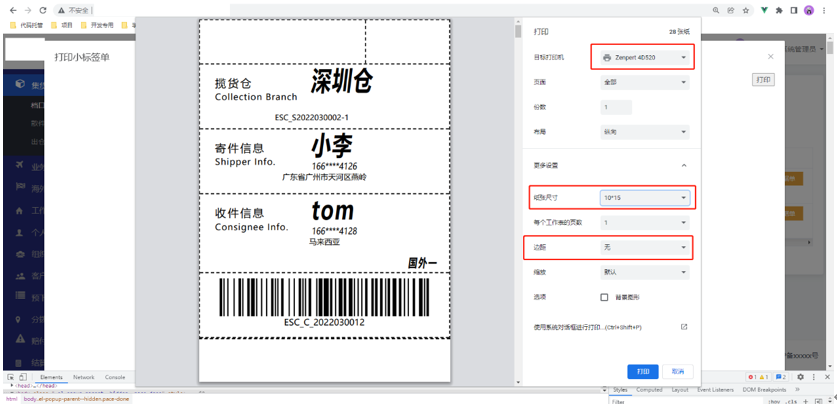The height and width of the screenshot is (404, 837).
Task: Toggle the .cls class editor button
Action: click(791, 401)
